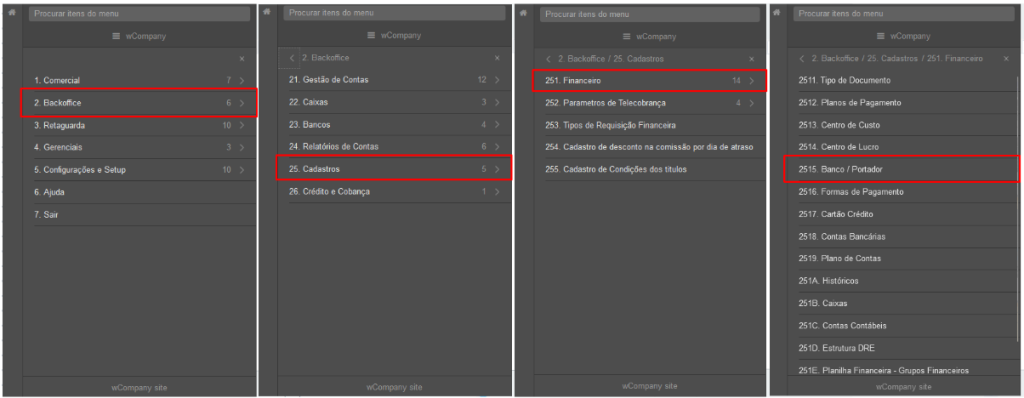Click "wCompany site" link below "7. Sair" list
The height and width of the screenshot is (398, 1024).
coord(139,388)
